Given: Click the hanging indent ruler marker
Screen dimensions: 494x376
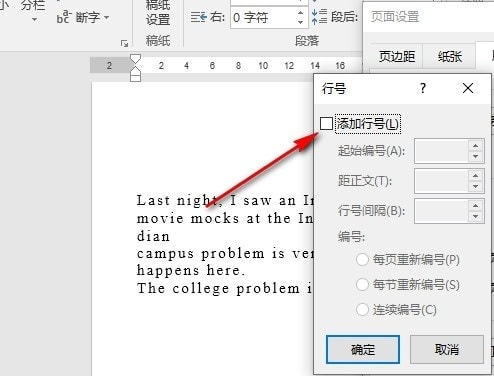Looking at the screenshot, I should point(135,70).
